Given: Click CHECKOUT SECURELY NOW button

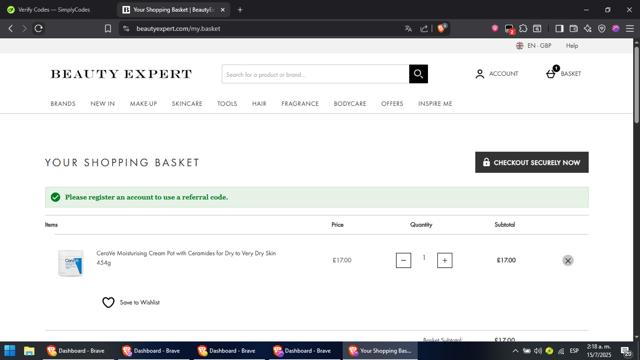Looking at the screenshot, I should (532, 162).
